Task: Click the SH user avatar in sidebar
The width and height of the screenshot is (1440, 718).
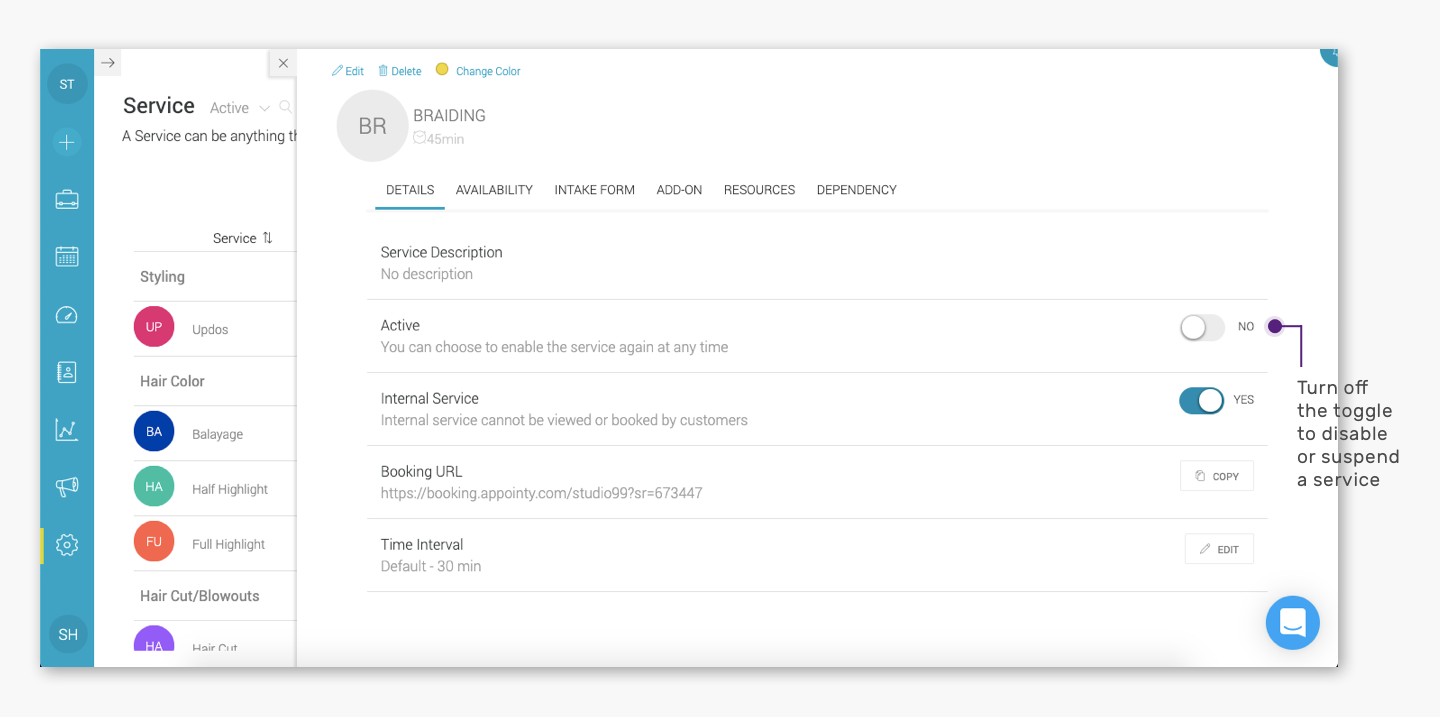Action: pyautogui.click(x=68, y=634)
